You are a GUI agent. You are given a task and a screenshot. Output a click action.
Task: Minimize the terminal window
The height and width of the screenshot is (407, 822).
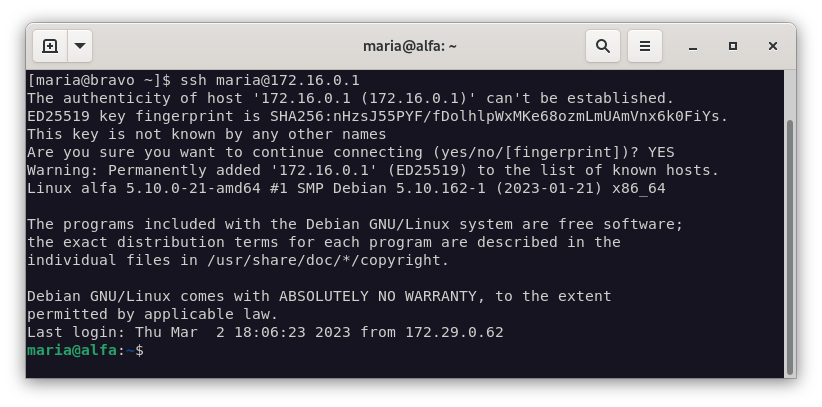(693, 46)
